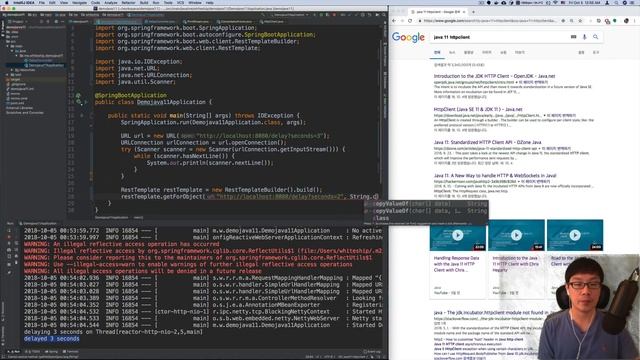Open the Project view selector dropdown
Image resolution: width=640 pixels, height=360 pixels.
pyautogui.click(x=18, y=22)
